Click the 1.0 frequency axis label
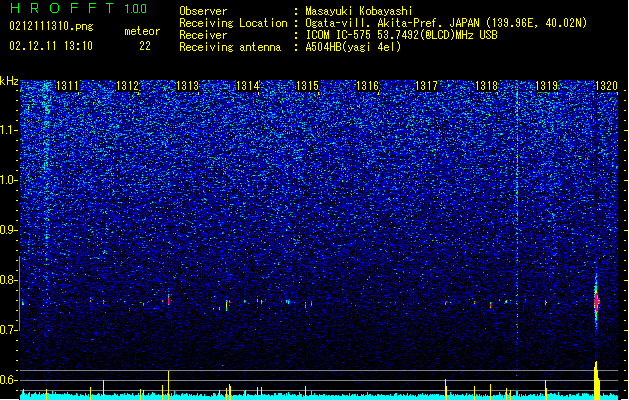Image resolution: width=629 pixels, height=400 pixels. pos(9,180)
